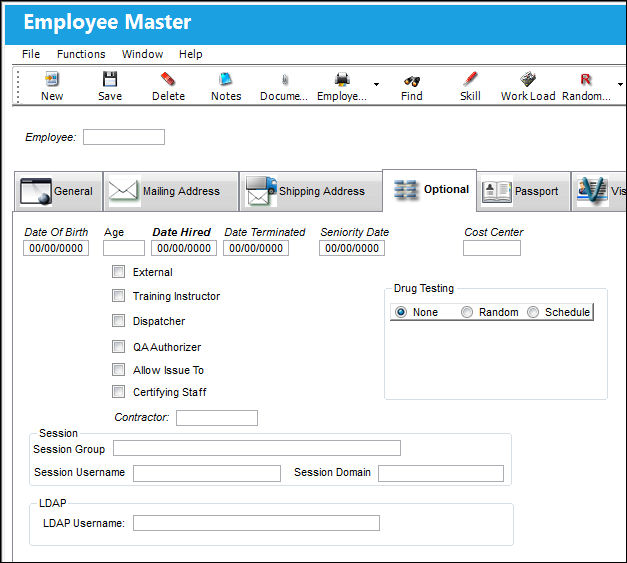Click the Employee print icon
The width and height of the screenshot is (627, 563).
coord(342,79)
